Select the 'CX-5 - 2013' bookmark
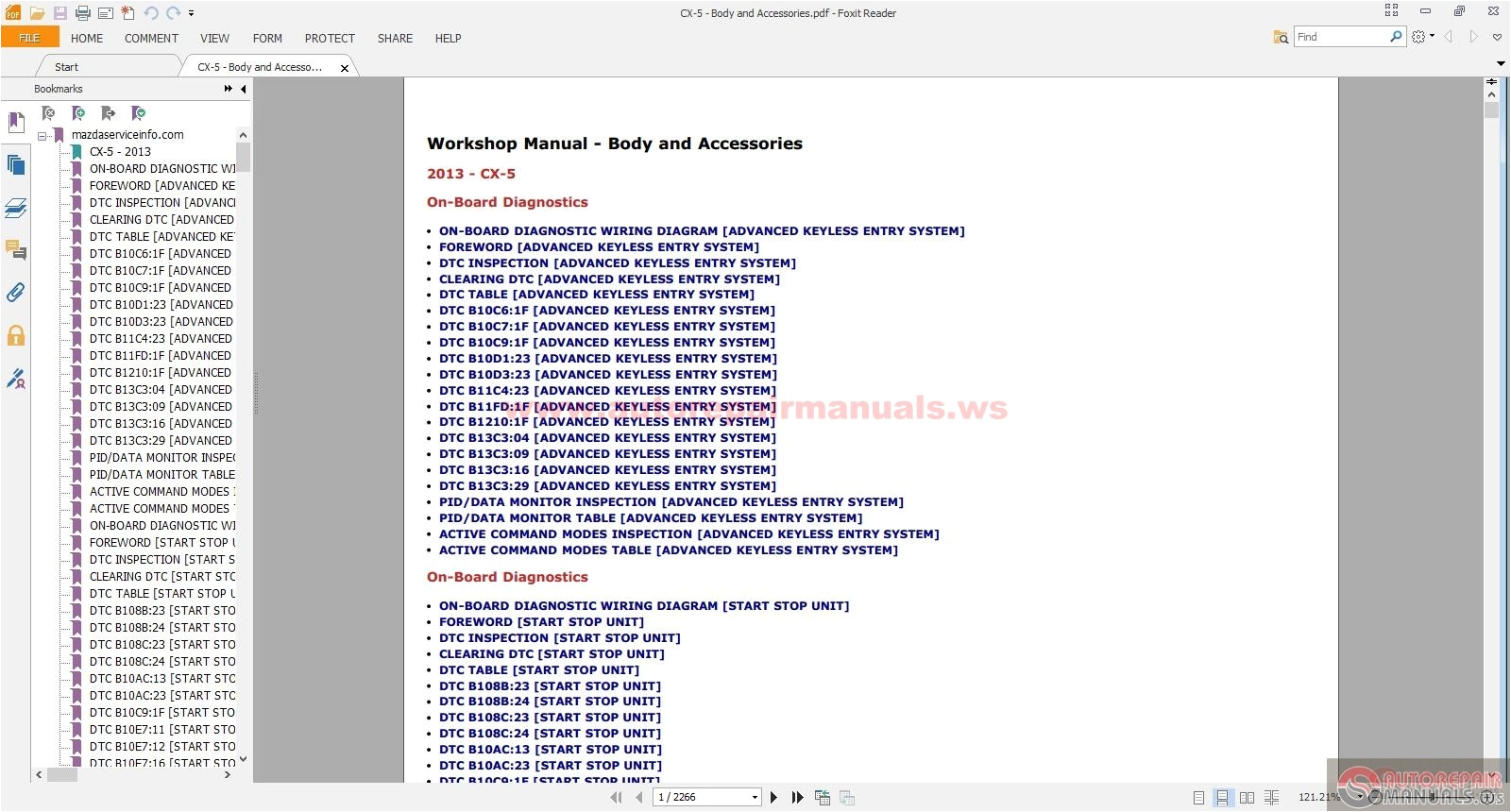Image resolution: width=1511 pixels, height=812 pixels. point(120,151)
